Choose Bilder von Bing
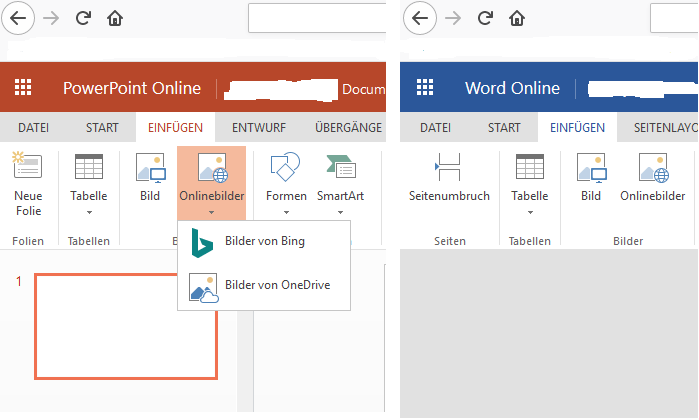Viewport: 699px width, 420px height. 264,241
